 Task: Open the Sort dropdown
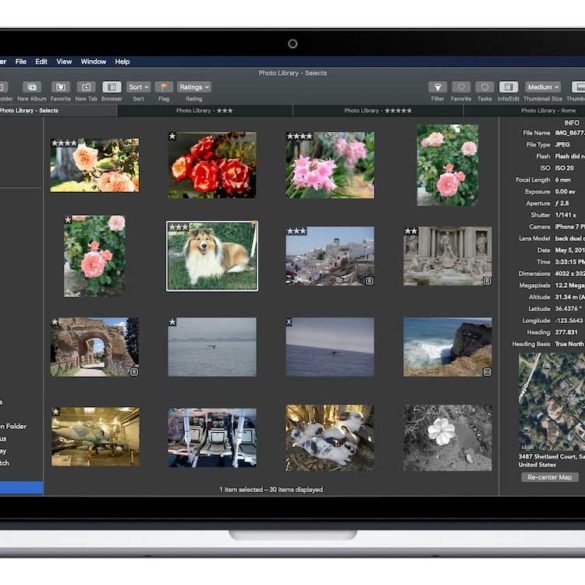click(x=138, y=87)
